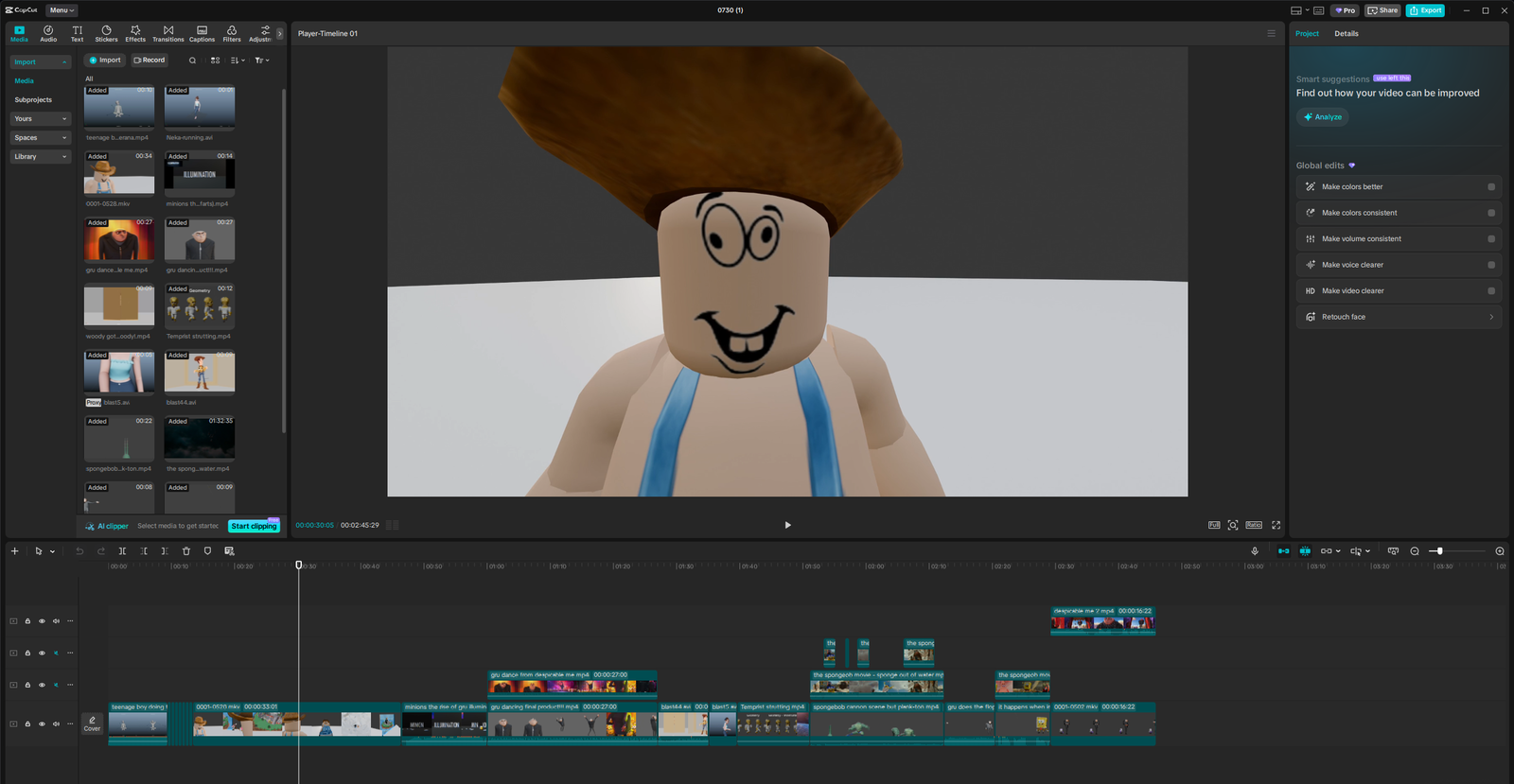Toggle main track magnet snapping
This screenshot has width=1514, height=784.
coord(1284,551)
